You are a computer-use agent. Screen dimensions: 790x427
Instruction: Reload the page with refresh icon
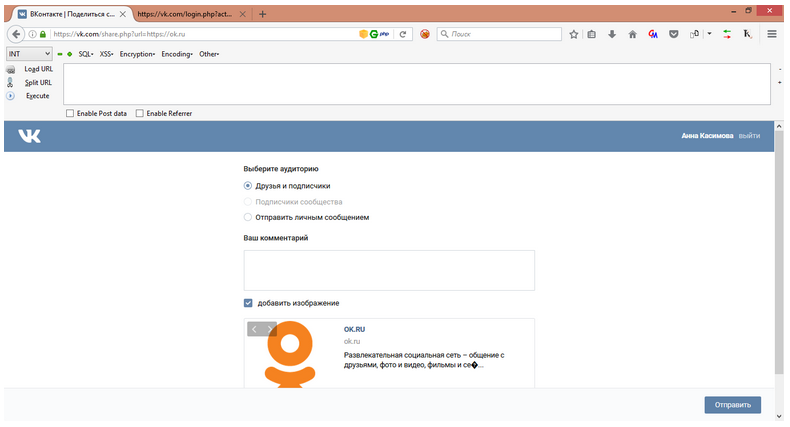click(x=403, y=33)
